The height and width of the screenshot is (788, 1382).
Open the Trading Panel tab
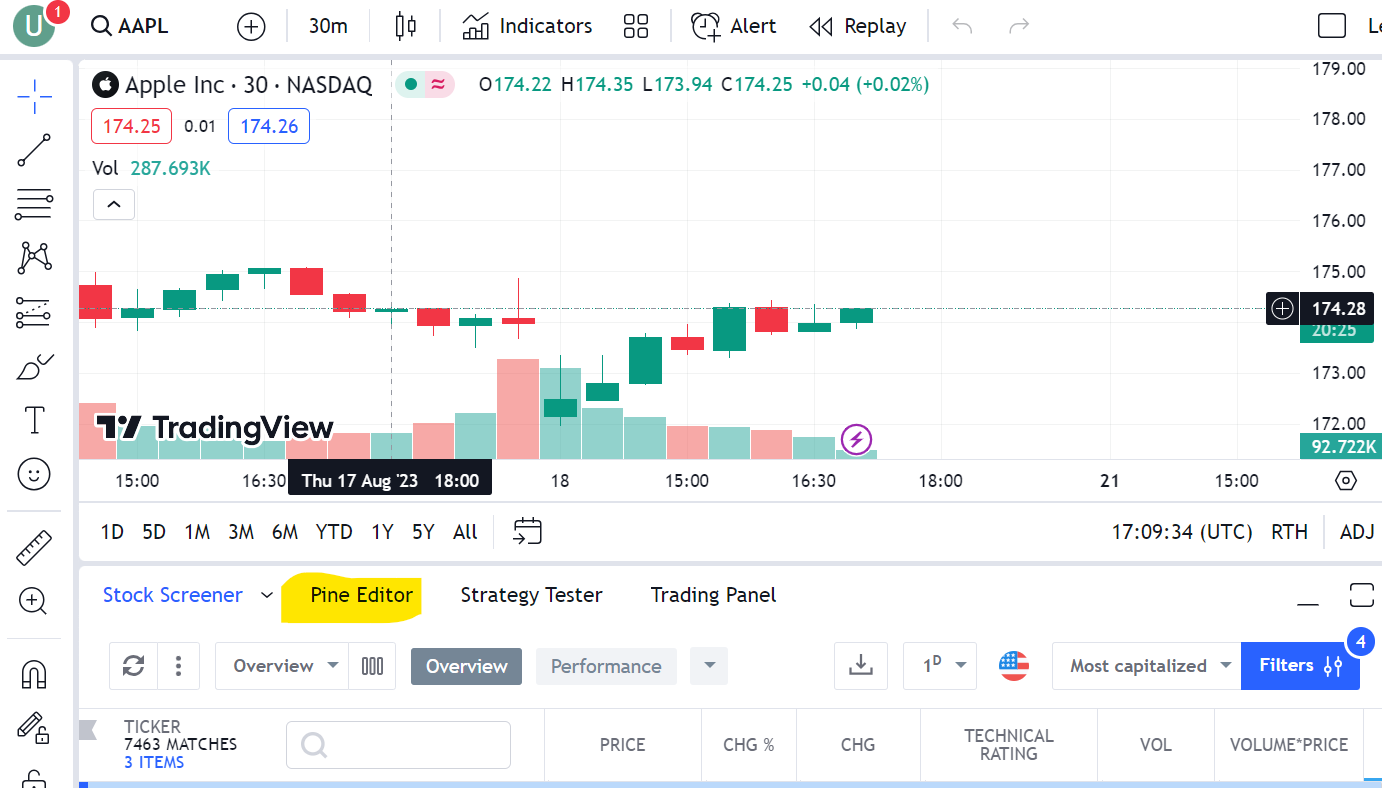(x=713, y=595)
